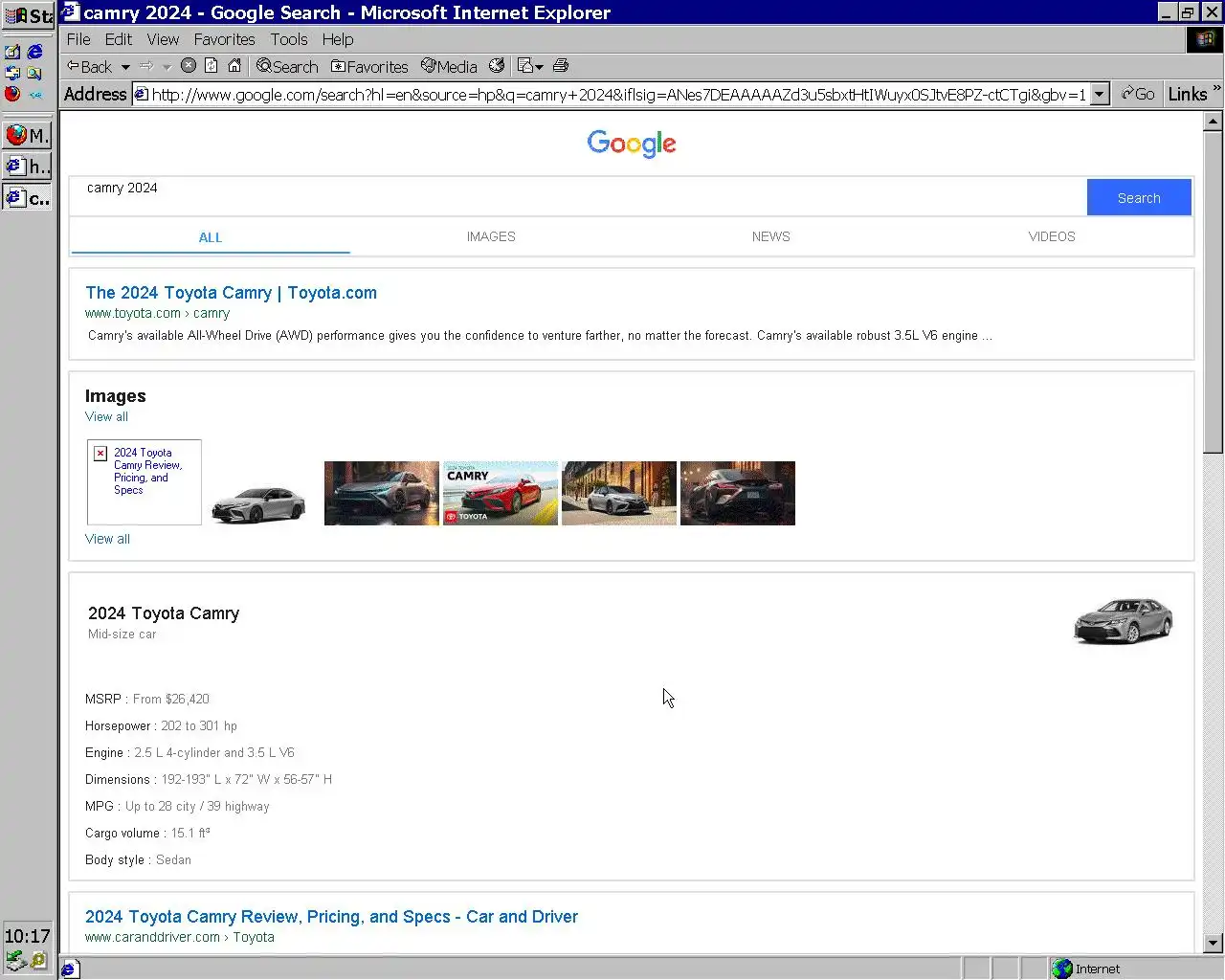The image size is (1225, 980).
Task: Switch to the 'c..' Internet Explorer taskbar button
Action: point(27,198)
